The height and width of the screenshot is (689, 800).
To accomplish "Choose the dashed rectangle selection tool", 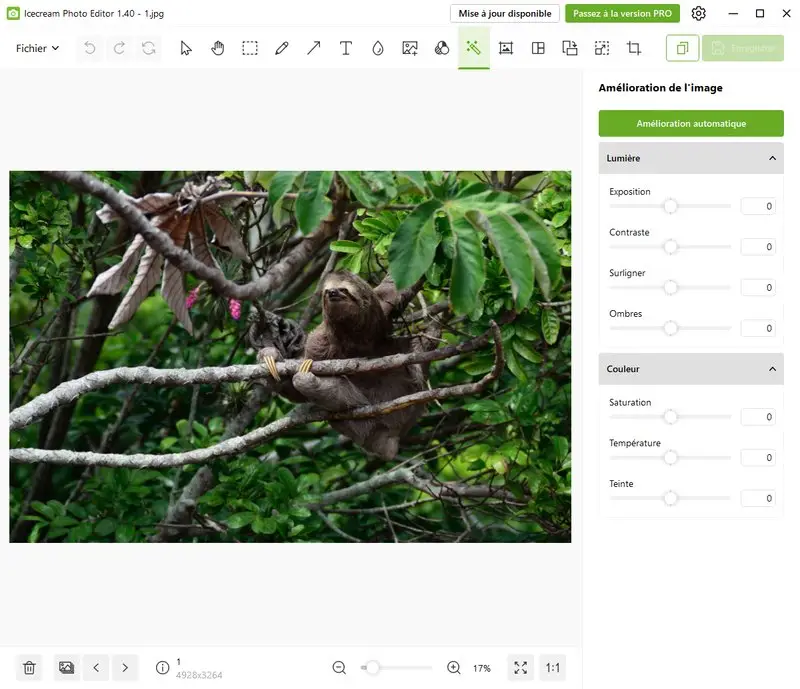I will point(250,48).
